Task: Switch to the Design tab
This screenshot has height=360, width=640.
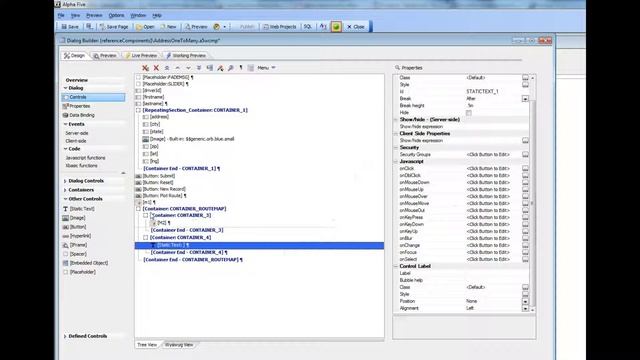Action: (75, 56)
